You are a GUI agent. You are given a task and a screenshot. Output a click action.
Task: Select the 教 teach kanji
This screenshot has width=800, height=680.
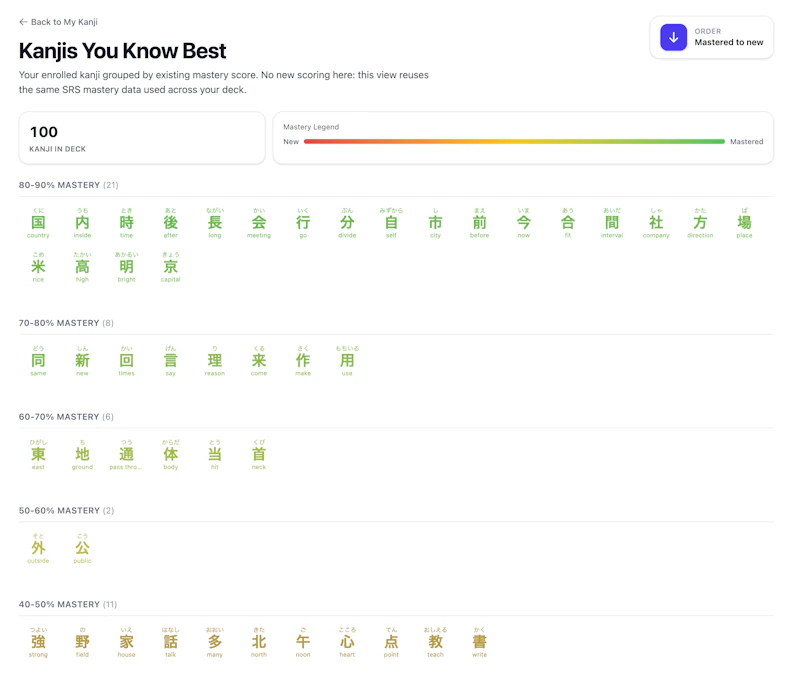click(435, 642)
